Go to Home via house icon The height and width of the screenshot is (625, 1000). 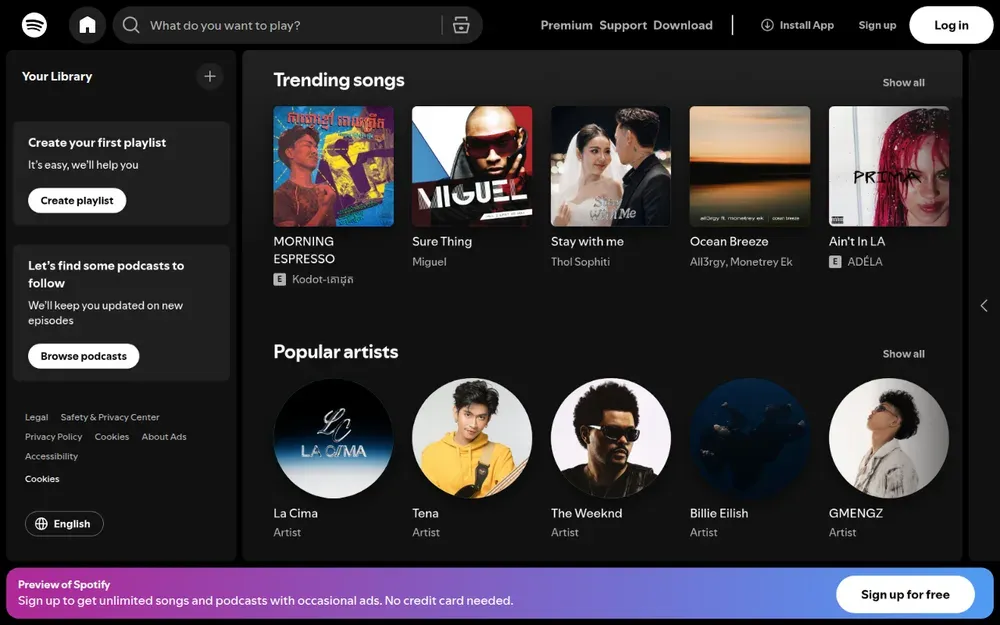[87, 26]
